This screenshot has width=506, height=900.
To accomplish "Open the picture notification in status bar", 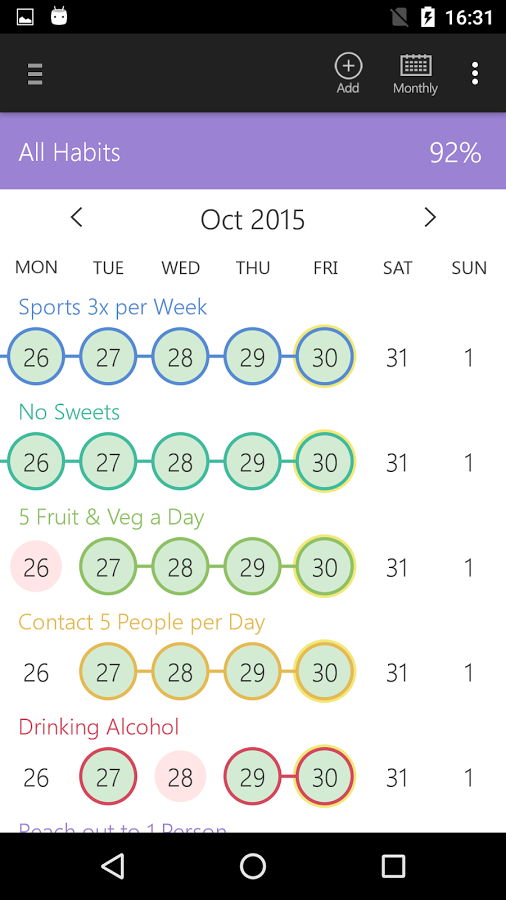I will 25,17.
